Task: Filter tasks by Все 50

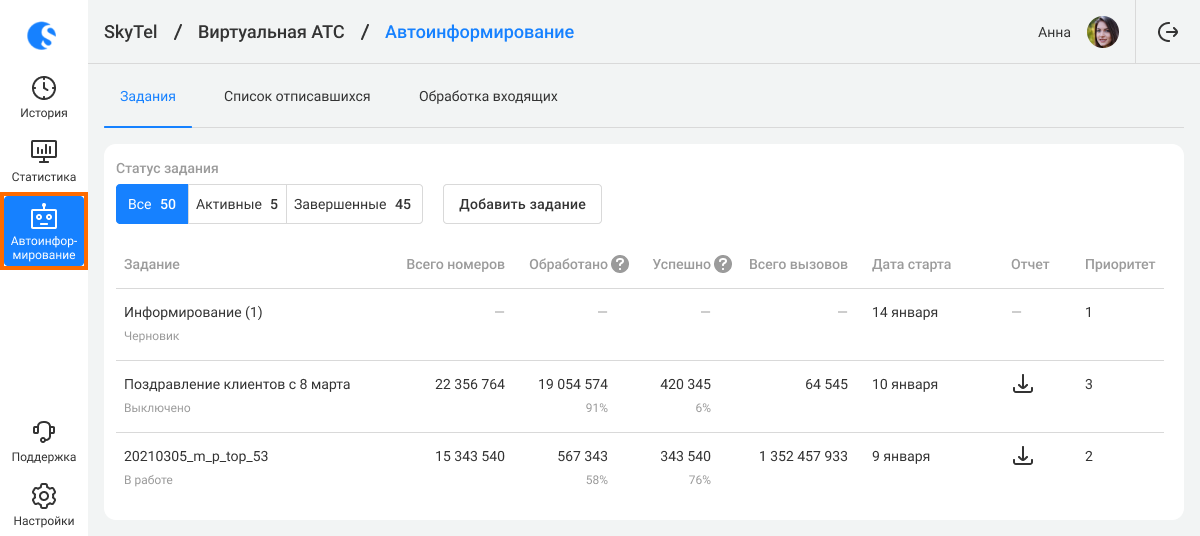Action: [152, 204]
